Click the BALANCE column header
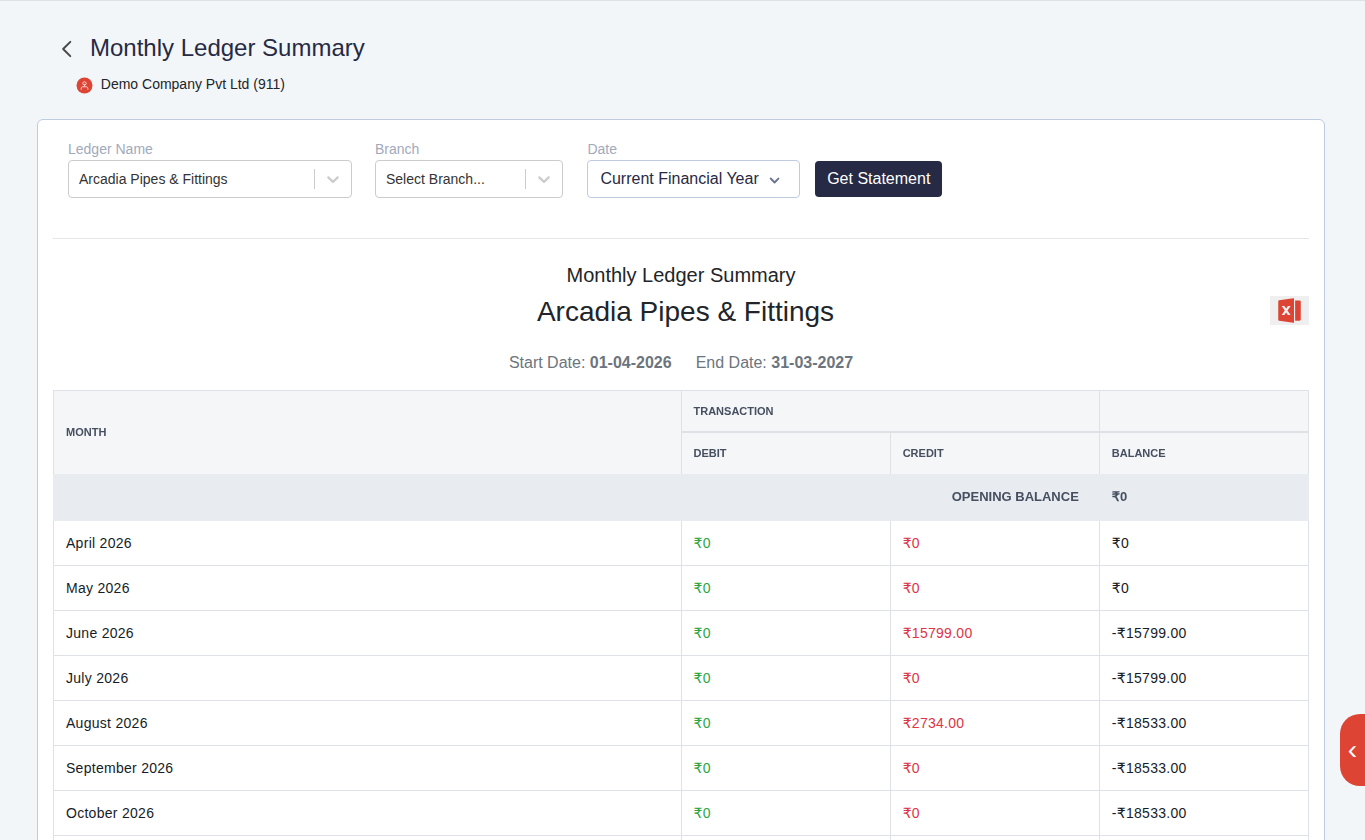 point(1203,453)
